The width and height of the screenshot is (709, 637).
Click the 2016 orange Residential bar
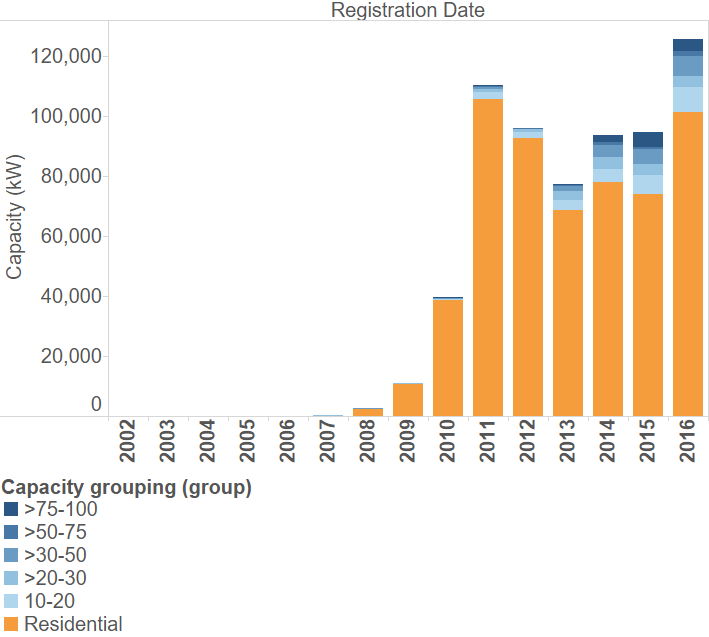(x=688, y=263)
